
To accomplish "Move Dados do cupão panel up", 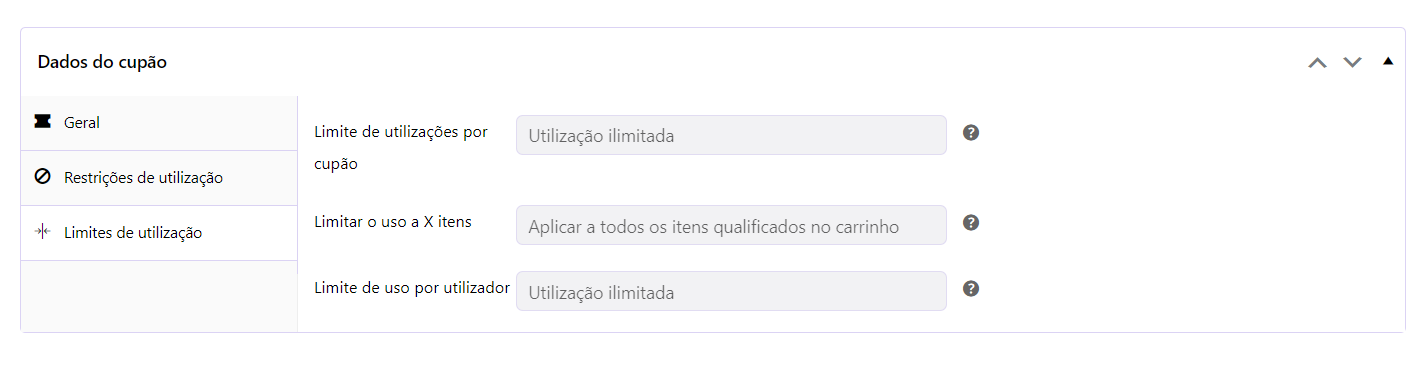I will tap(1318, 62).
